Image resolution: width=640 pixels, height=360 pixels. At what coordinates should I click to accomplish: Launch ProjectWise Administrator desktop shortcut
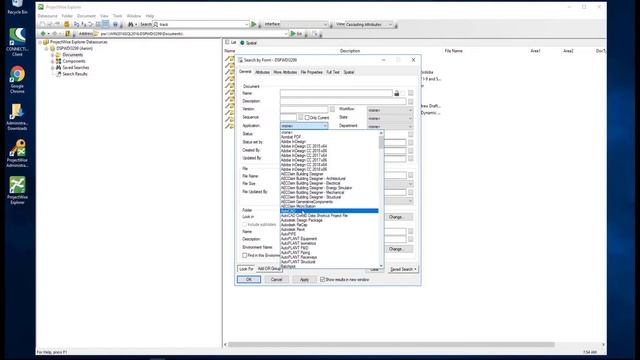pos(17,153)
